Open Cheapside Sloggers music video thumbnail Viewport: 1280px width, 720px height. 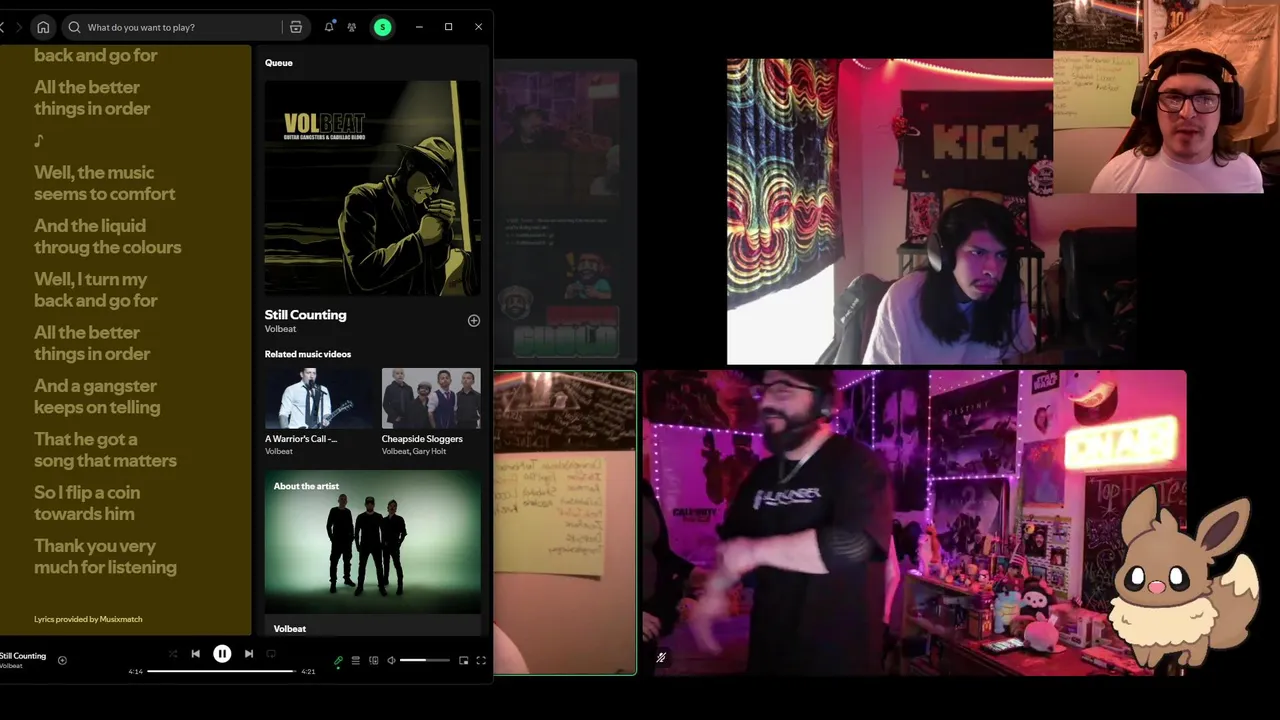(x=431, y=398)
